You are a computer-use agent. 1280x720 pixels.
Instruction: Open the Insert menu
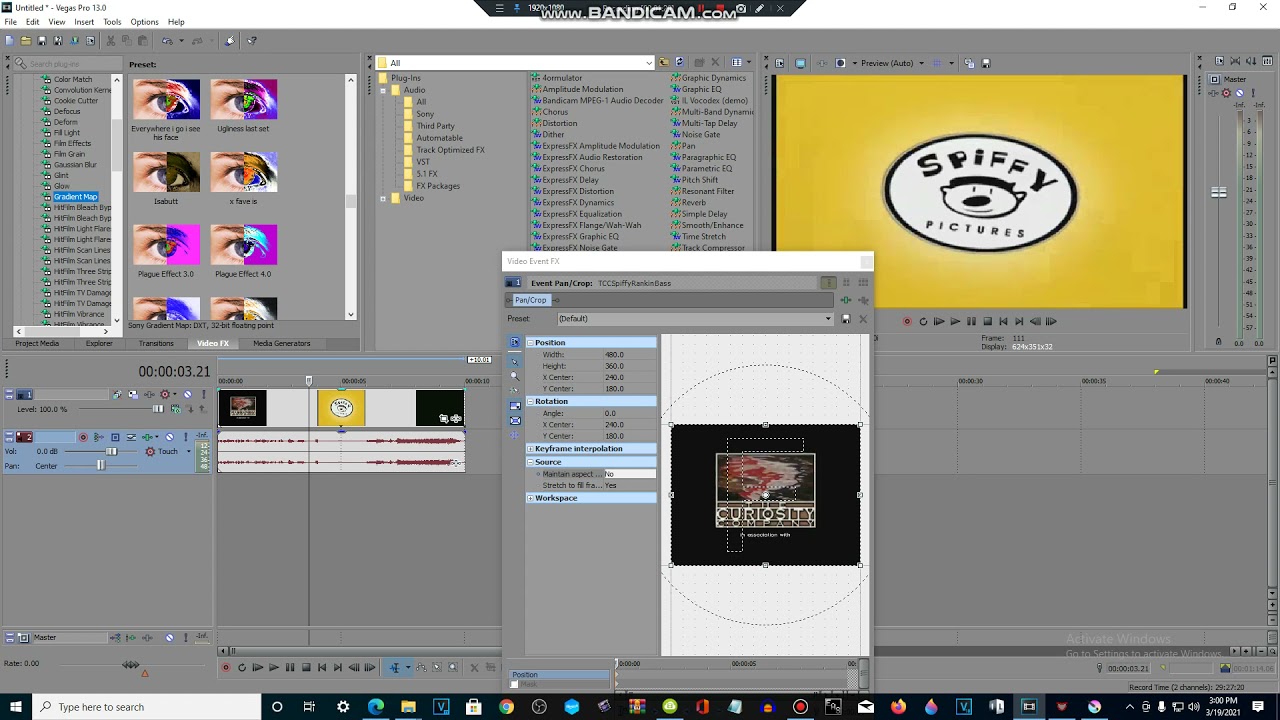[84, 22]
